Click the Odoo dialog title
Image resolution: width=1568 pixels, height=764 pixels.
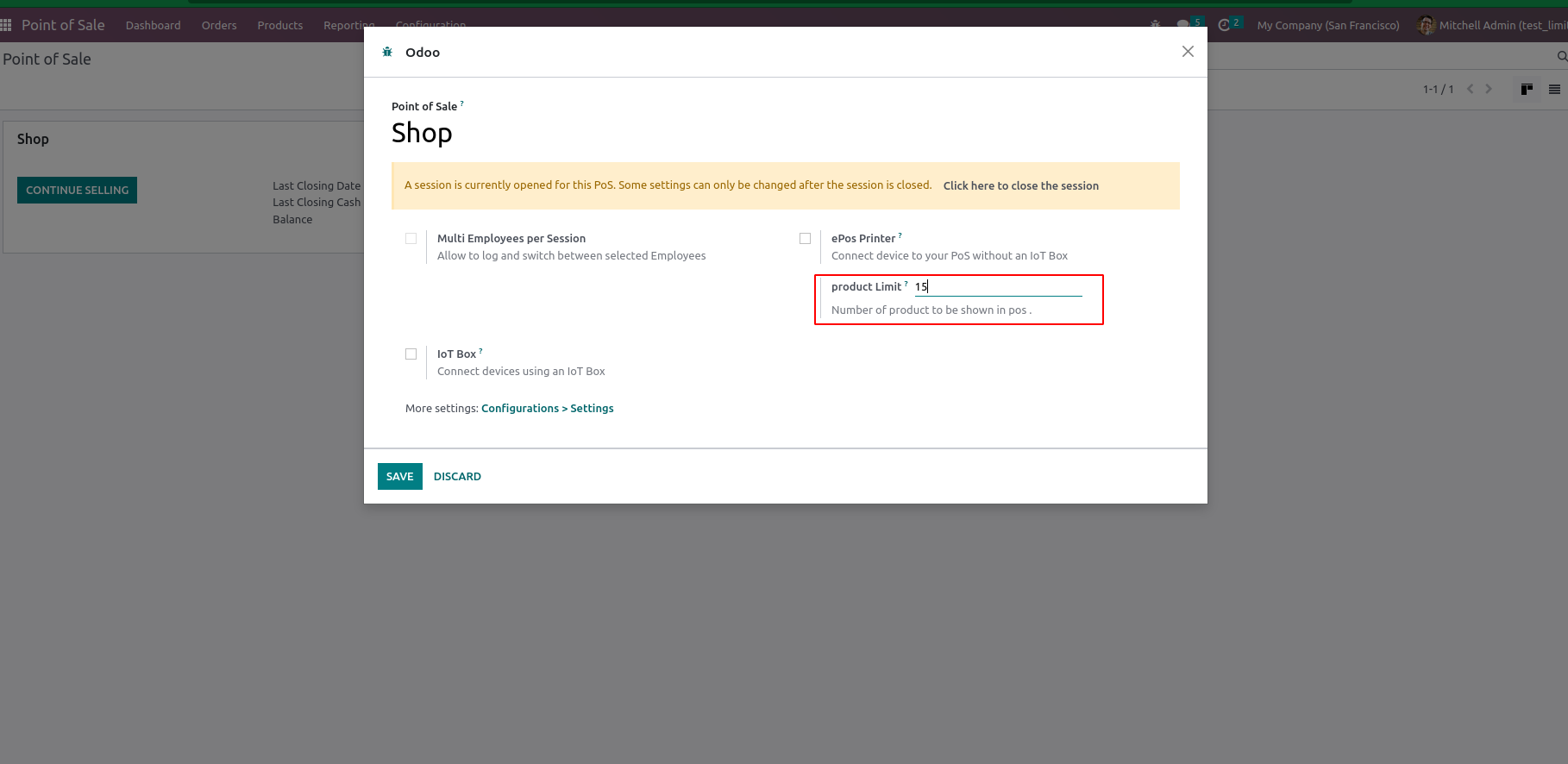[x=423, y=53]
